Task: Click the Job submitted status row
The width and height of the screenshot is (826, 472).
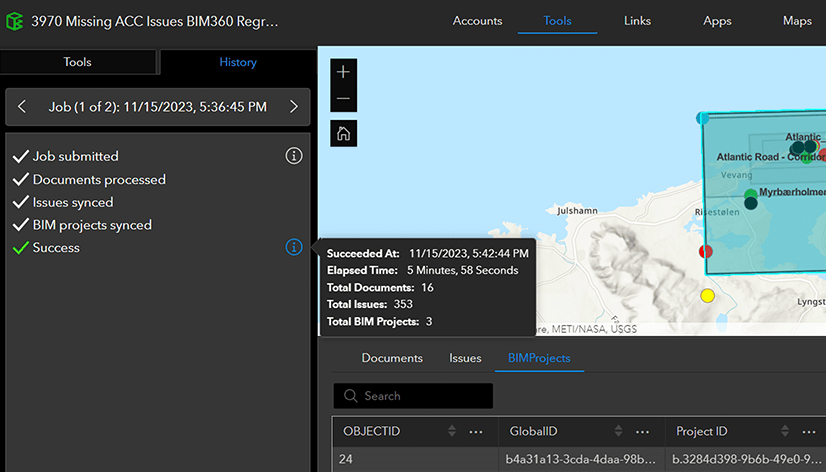Action: click(66, 156)
